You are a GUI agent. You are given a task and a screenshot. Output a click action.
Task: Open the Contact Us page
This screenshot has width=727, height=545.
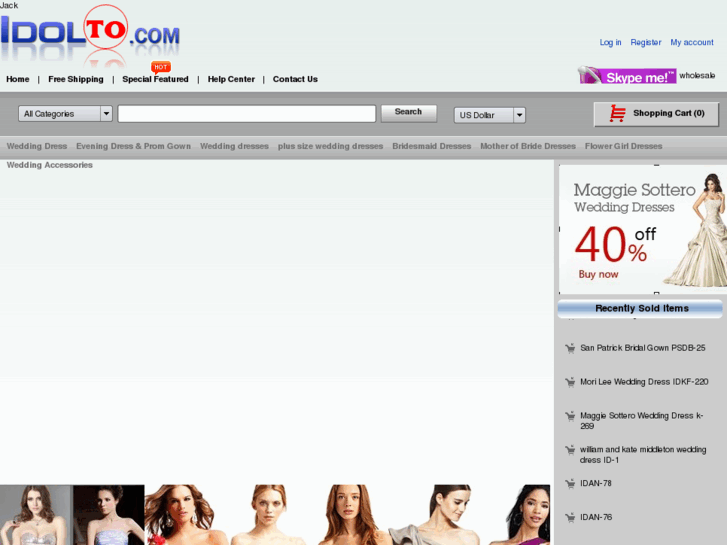pyautogui.click(x=295, y=79)
